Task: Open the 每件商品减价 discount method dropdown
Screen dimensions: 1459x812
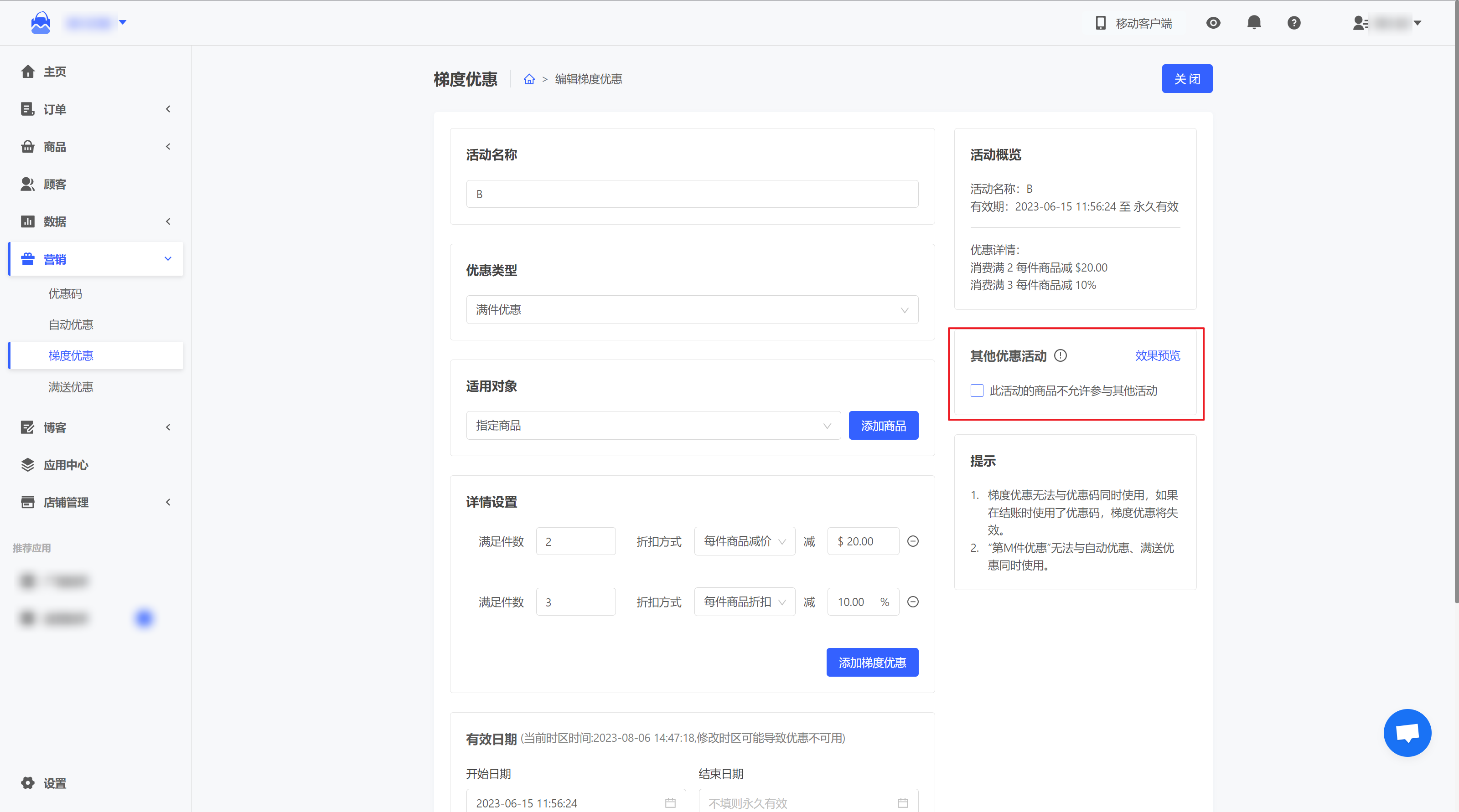Action: coord(744,541)
